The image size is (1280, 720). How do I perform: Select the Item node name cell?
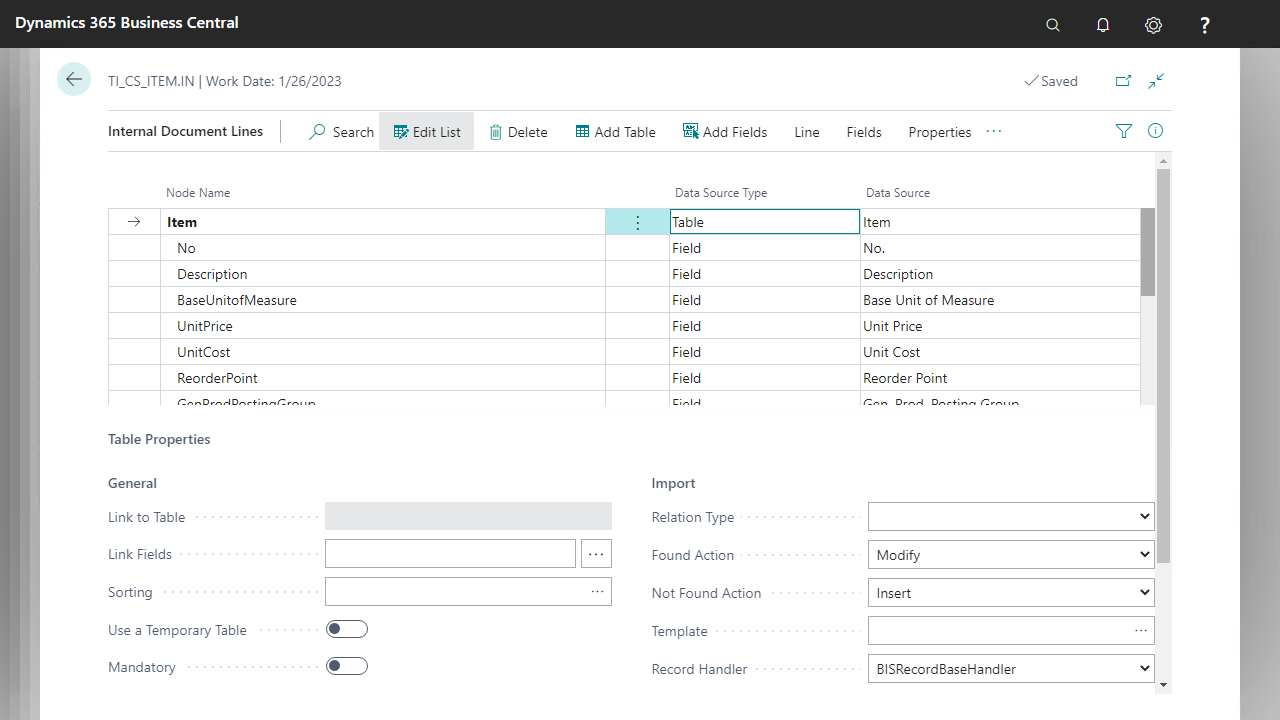383,222
